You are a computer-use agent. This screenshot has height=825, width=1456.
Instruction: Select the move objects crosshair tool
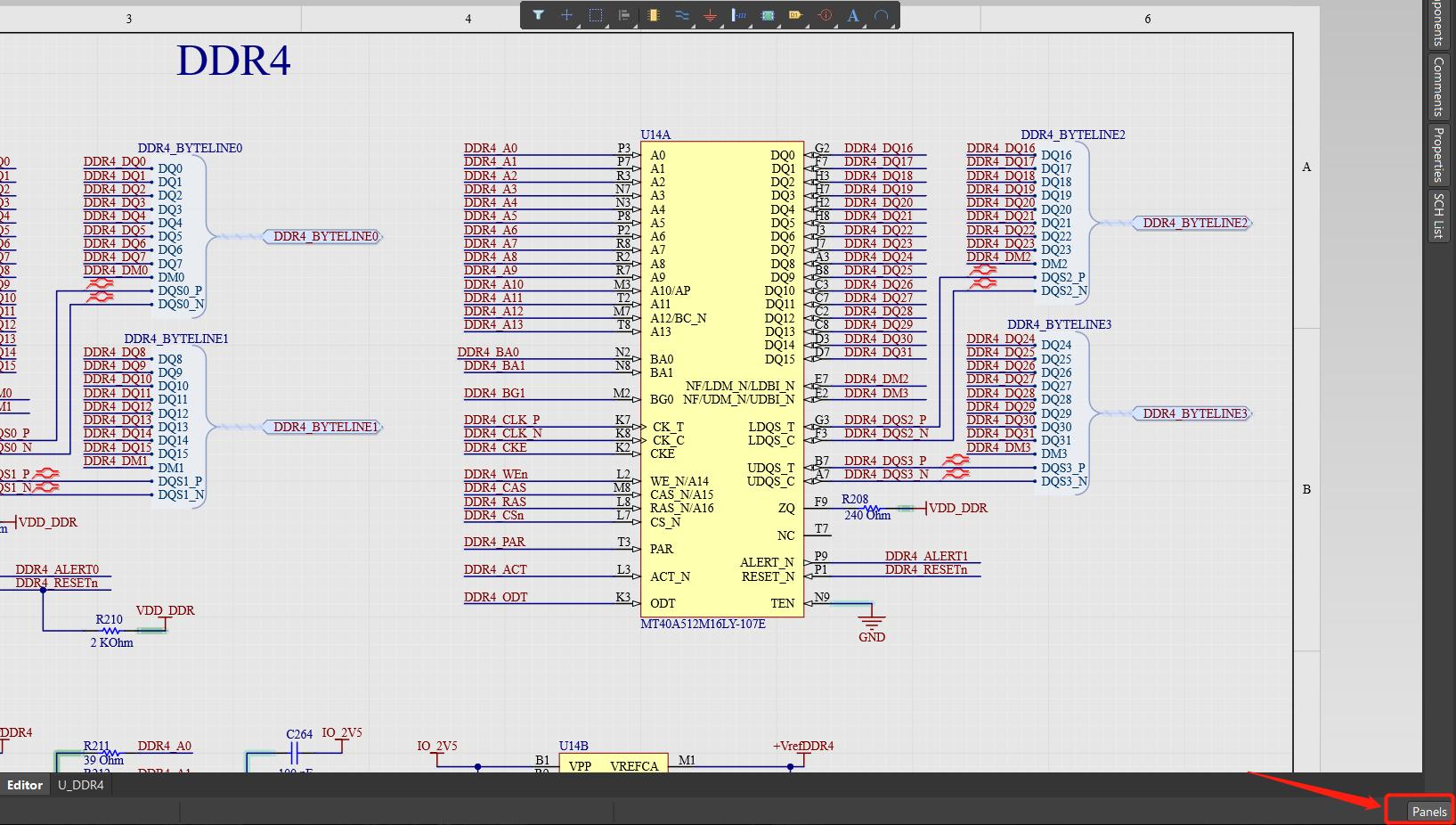click(x=566, y=15)
